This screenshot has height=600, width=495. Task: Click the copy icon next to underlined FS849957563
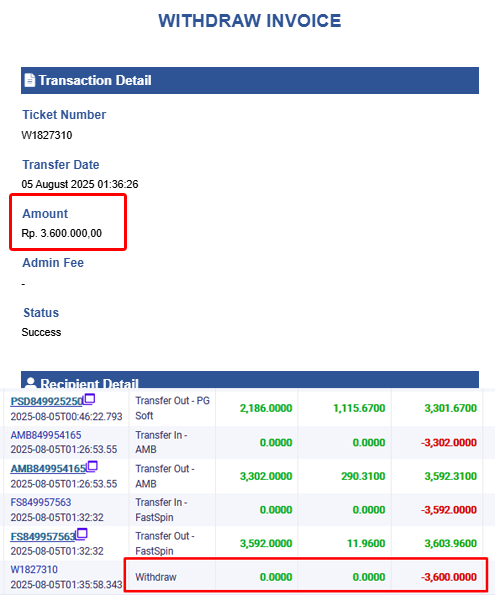point(81,534)
